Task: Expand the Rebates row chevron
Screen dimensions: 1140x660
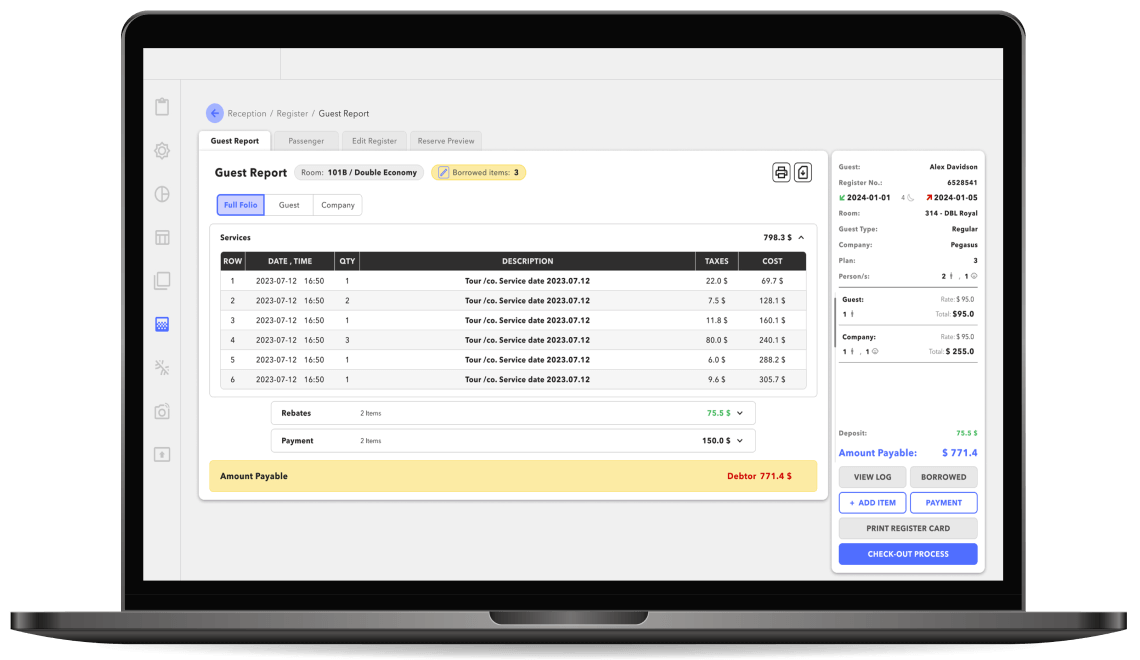Action: pos(740,413)
